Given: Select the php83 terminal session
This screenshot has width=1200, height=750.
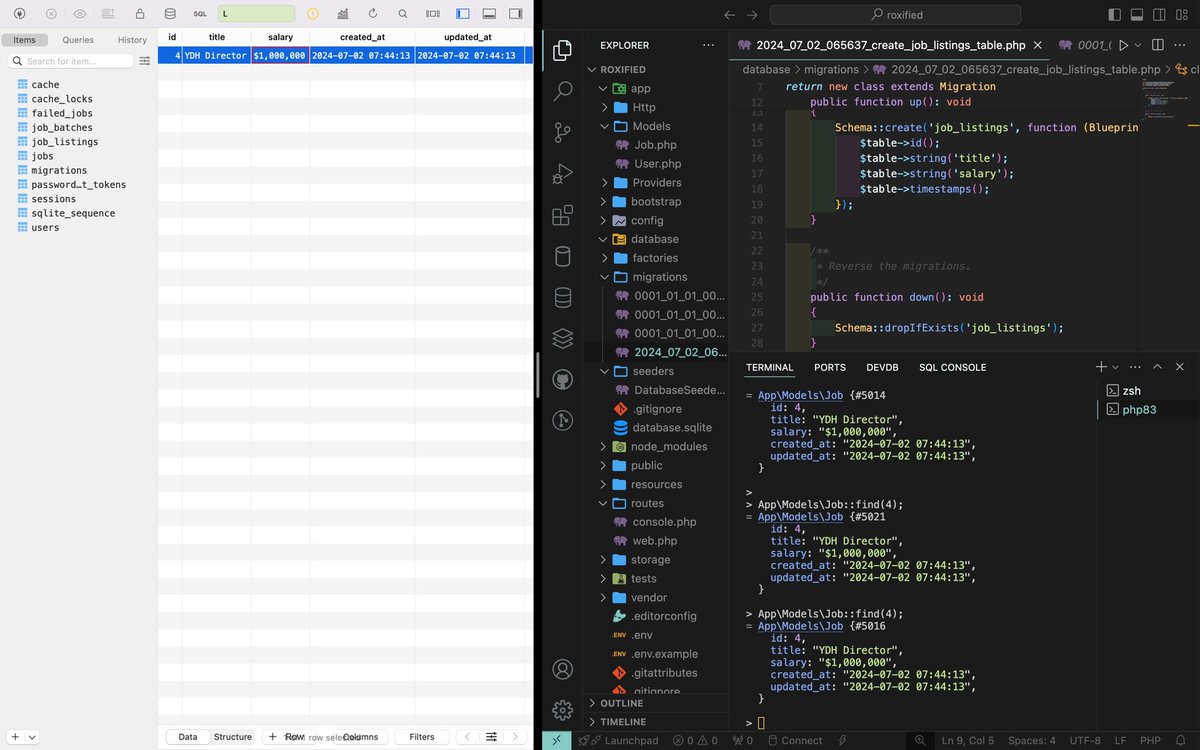Looking at the screenshot, I should (x=1139, y=410).
